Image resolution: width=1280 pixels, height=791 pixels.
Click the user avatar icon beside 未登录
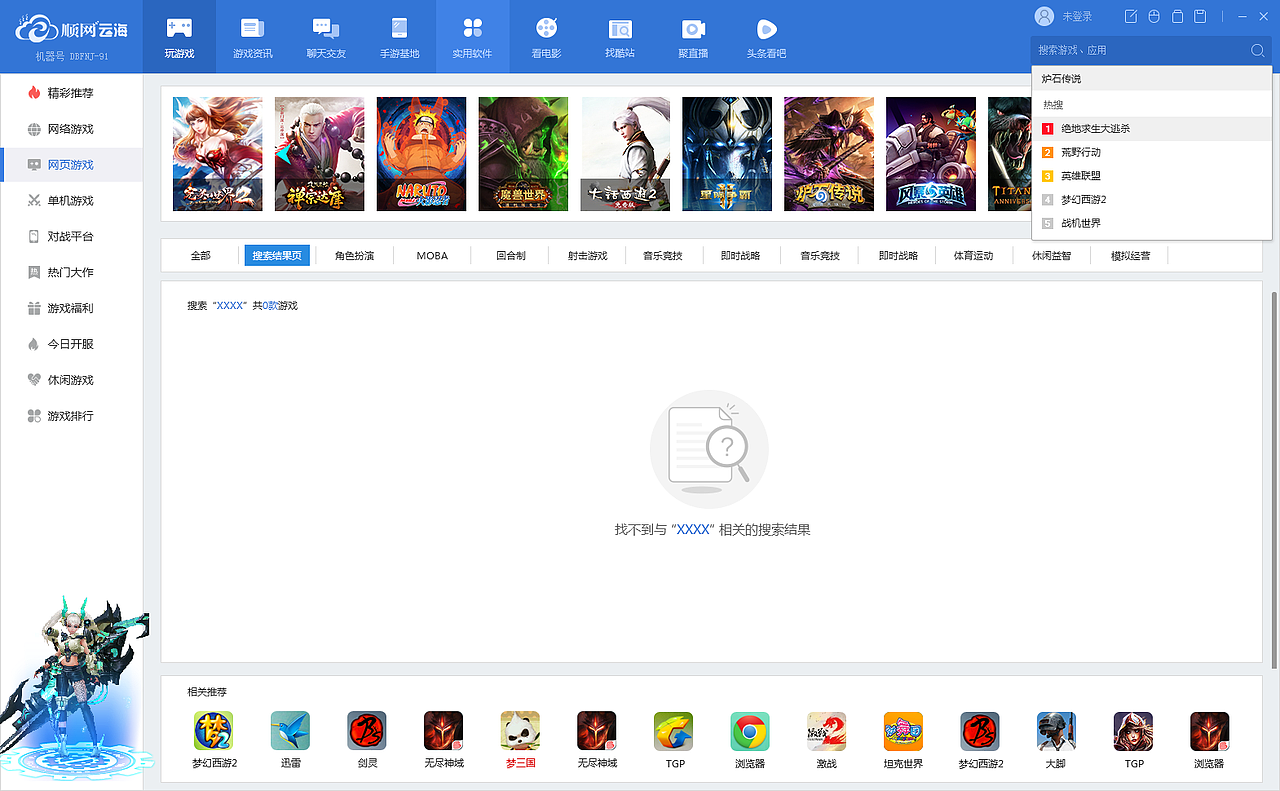(x=1044, y=16)
